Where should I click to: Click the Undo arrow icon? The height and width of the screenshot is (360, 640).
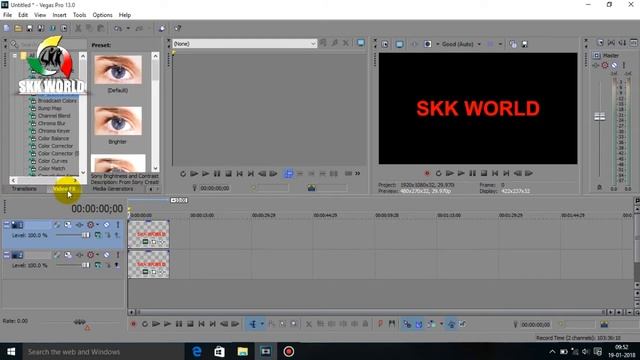point(118,28)
